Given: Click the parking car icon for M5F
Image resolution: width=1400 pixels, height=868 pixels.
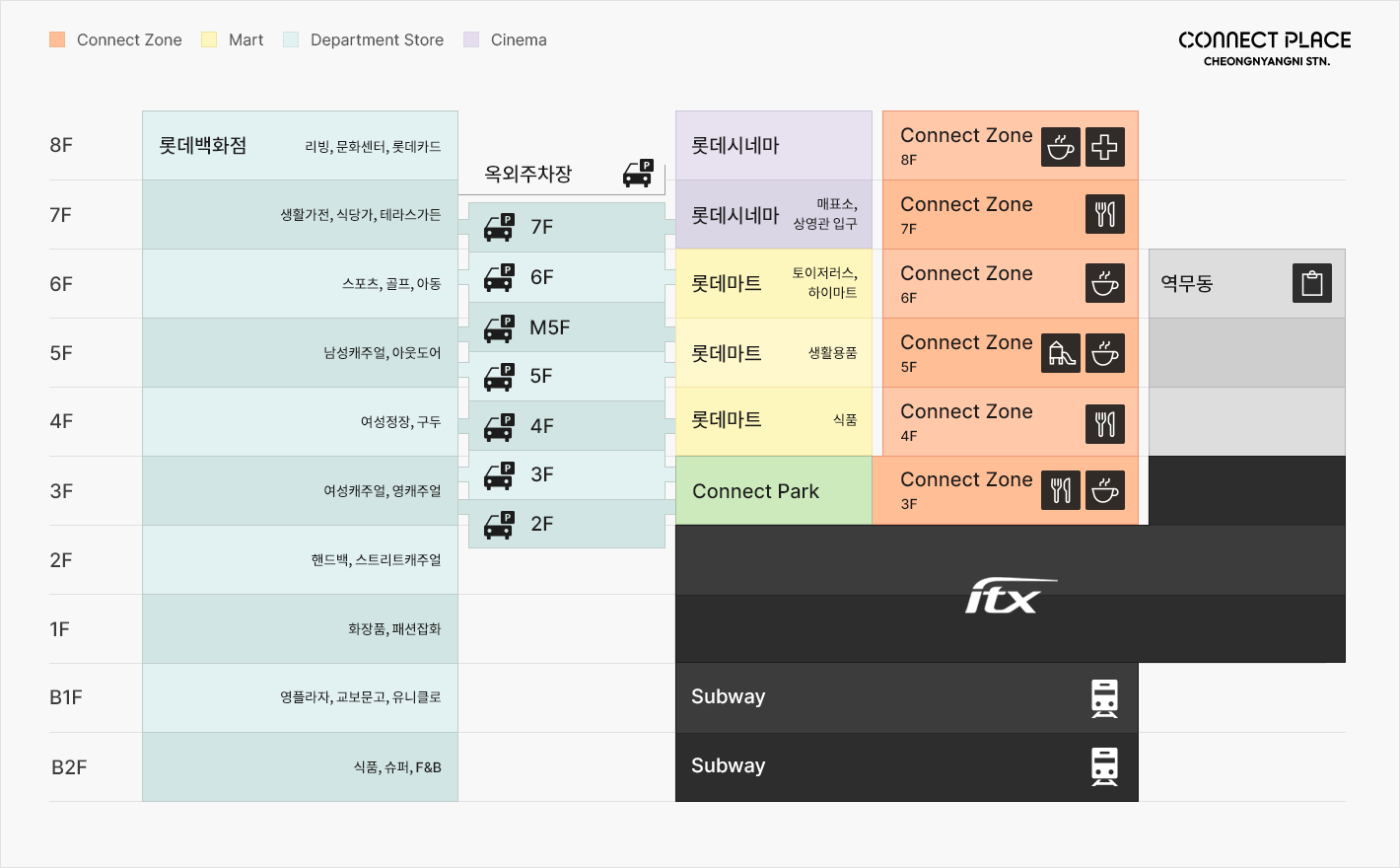Looking at the screenshot, I should click(500, 328).
